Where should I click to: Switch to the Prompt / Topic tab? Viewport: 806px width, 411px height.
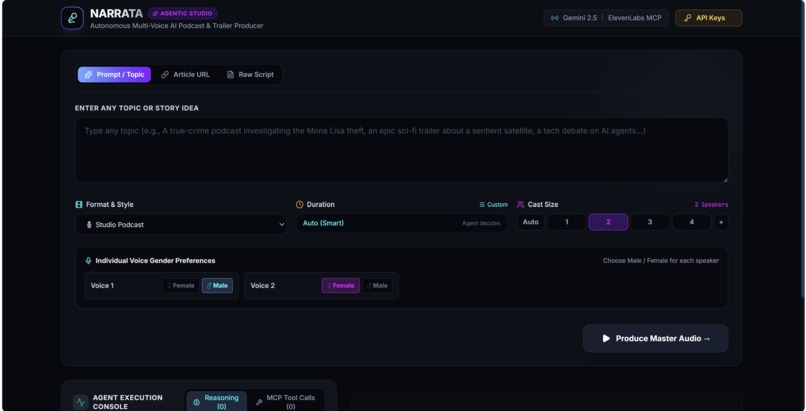pyautogui.click(x=115, y=74)
